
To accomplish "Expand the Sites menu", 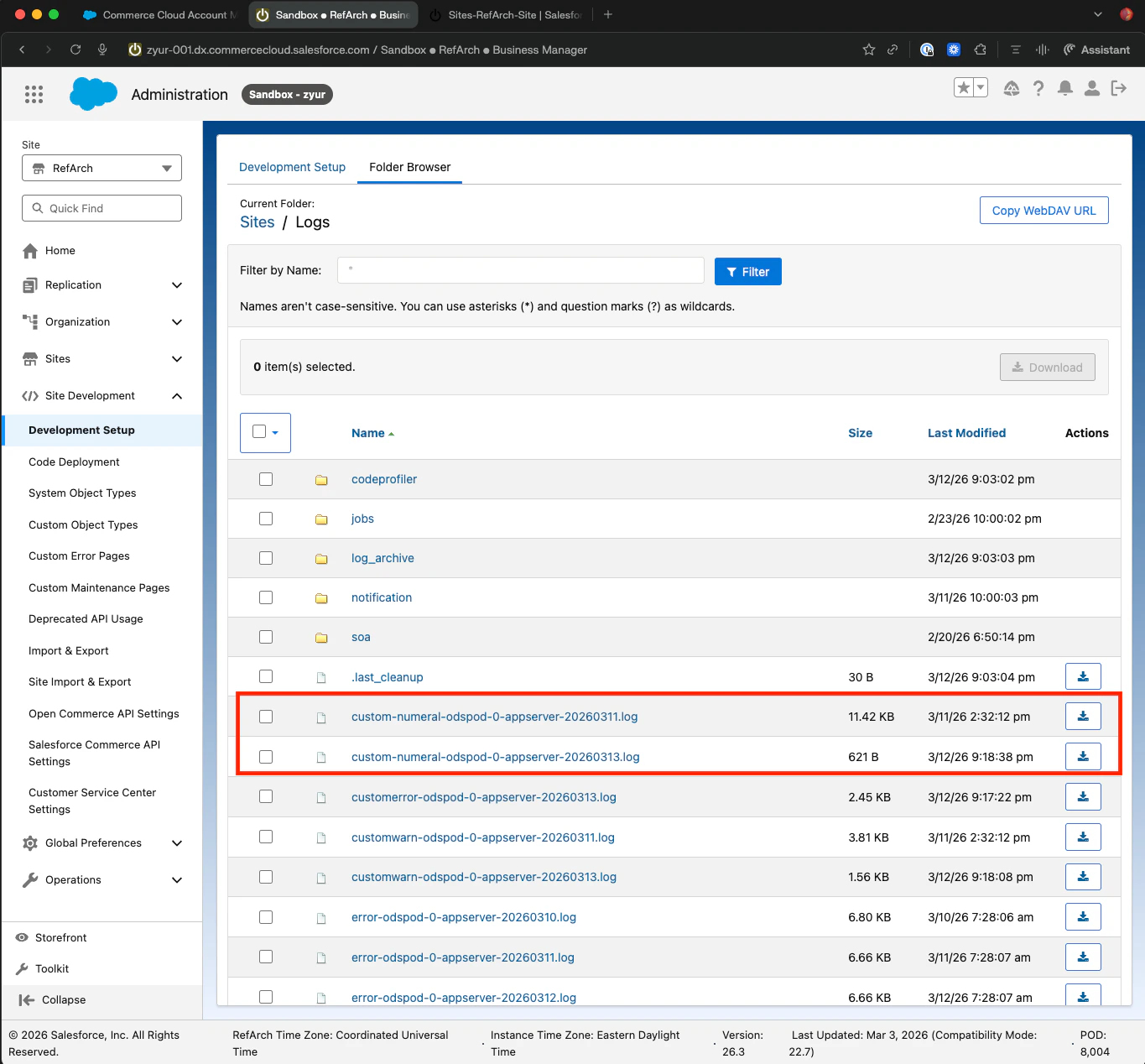I will point(177,359).
